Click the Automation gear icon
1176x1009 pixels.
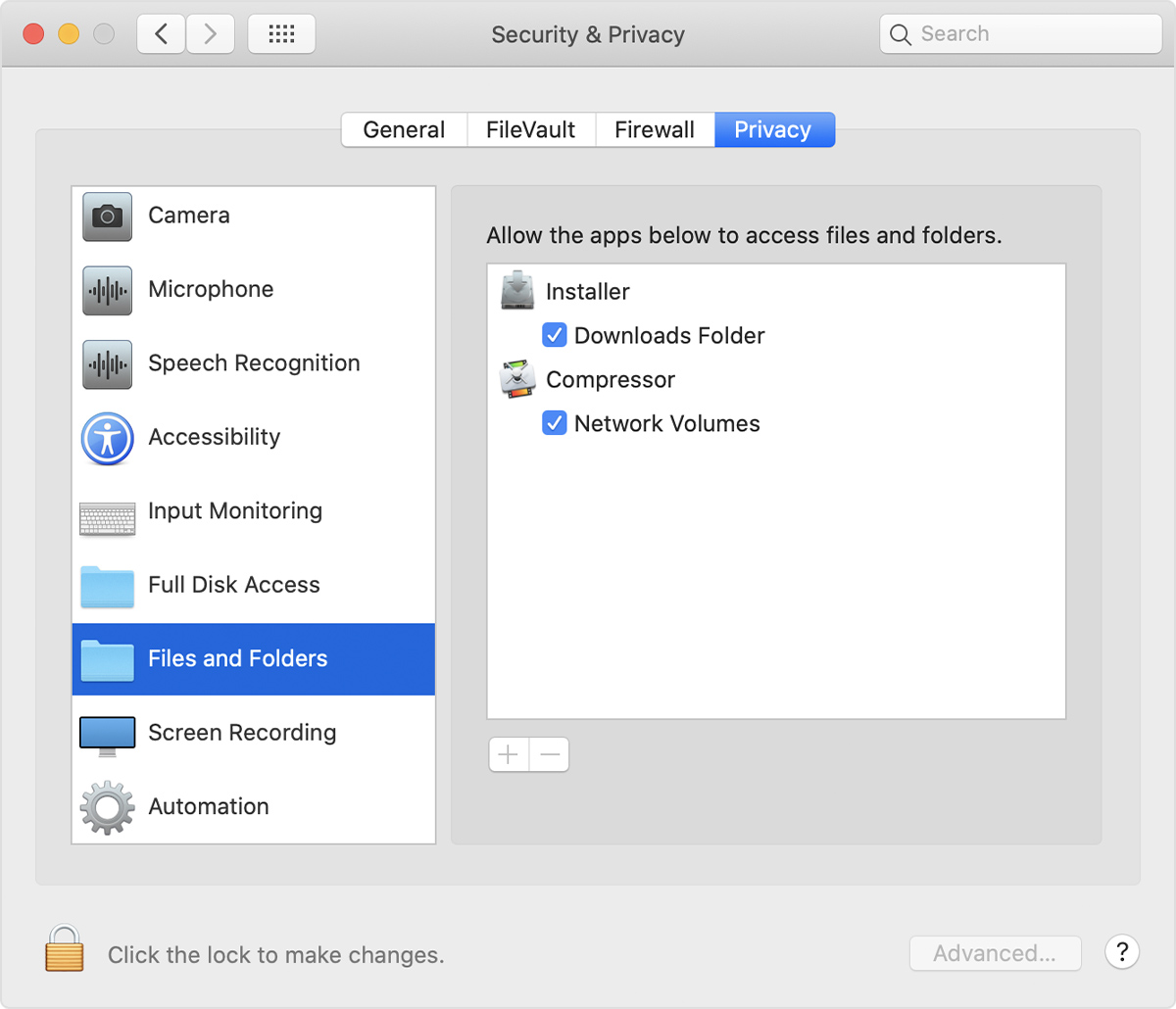(x=107, y=807)
